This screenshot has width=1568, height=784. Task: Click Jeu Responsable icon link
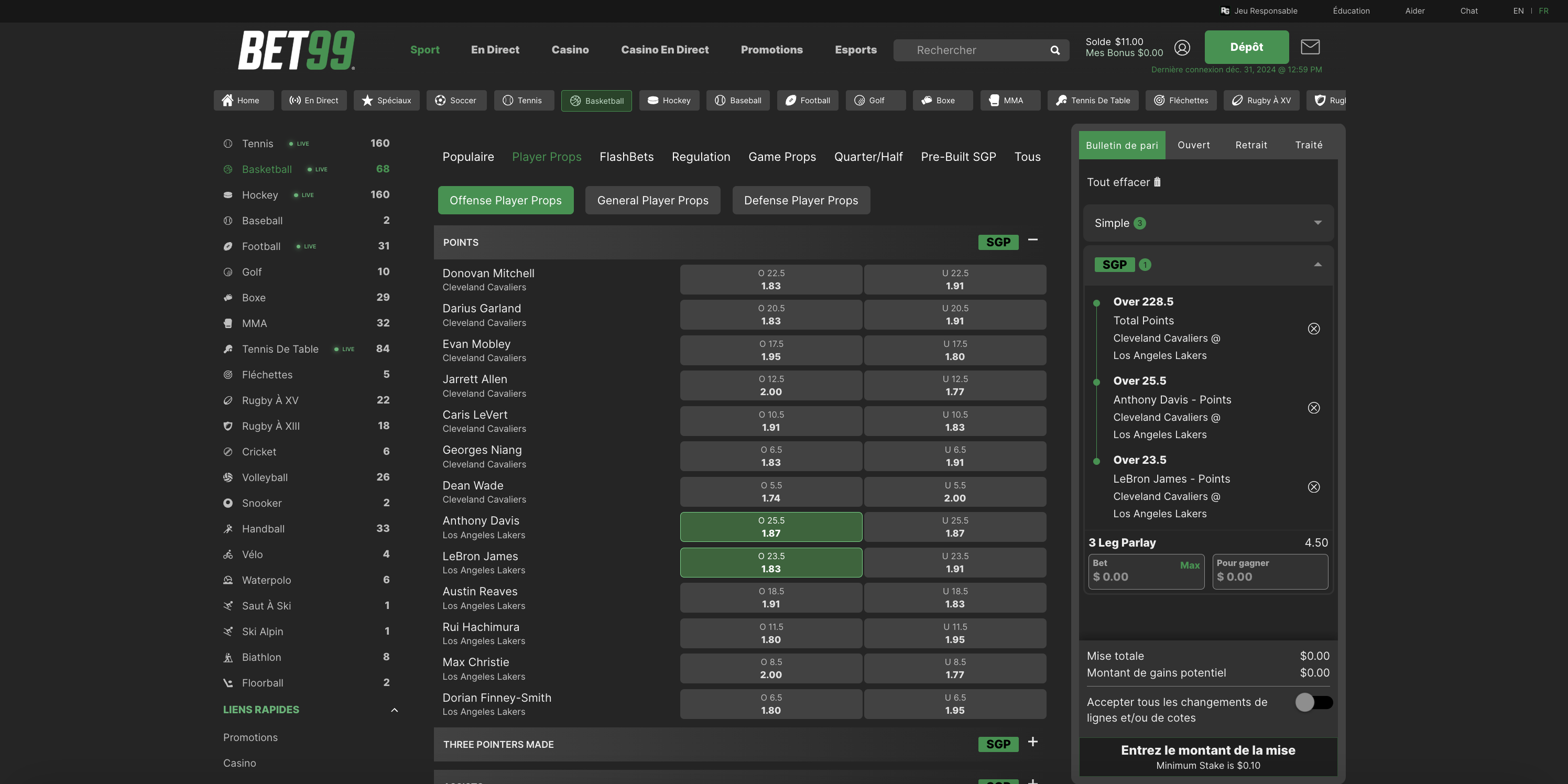[1259, 11]
